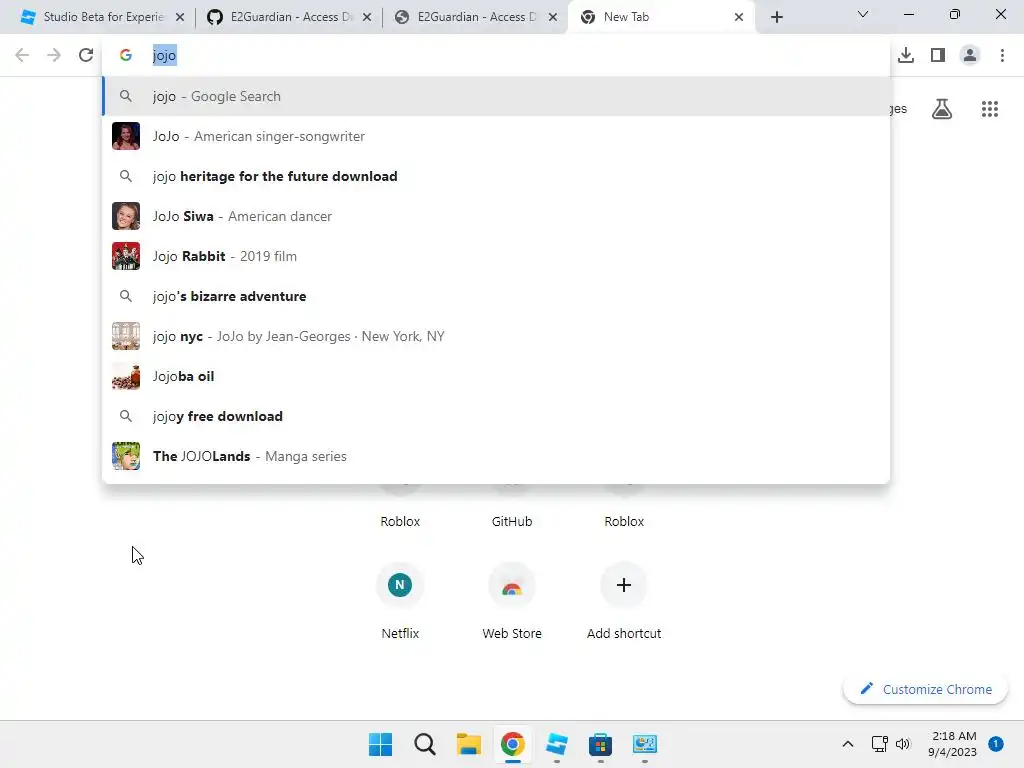Open File Explorer from the taskbar
The width and height of the screenshot is (1024, 768).
tap(468, 744)
